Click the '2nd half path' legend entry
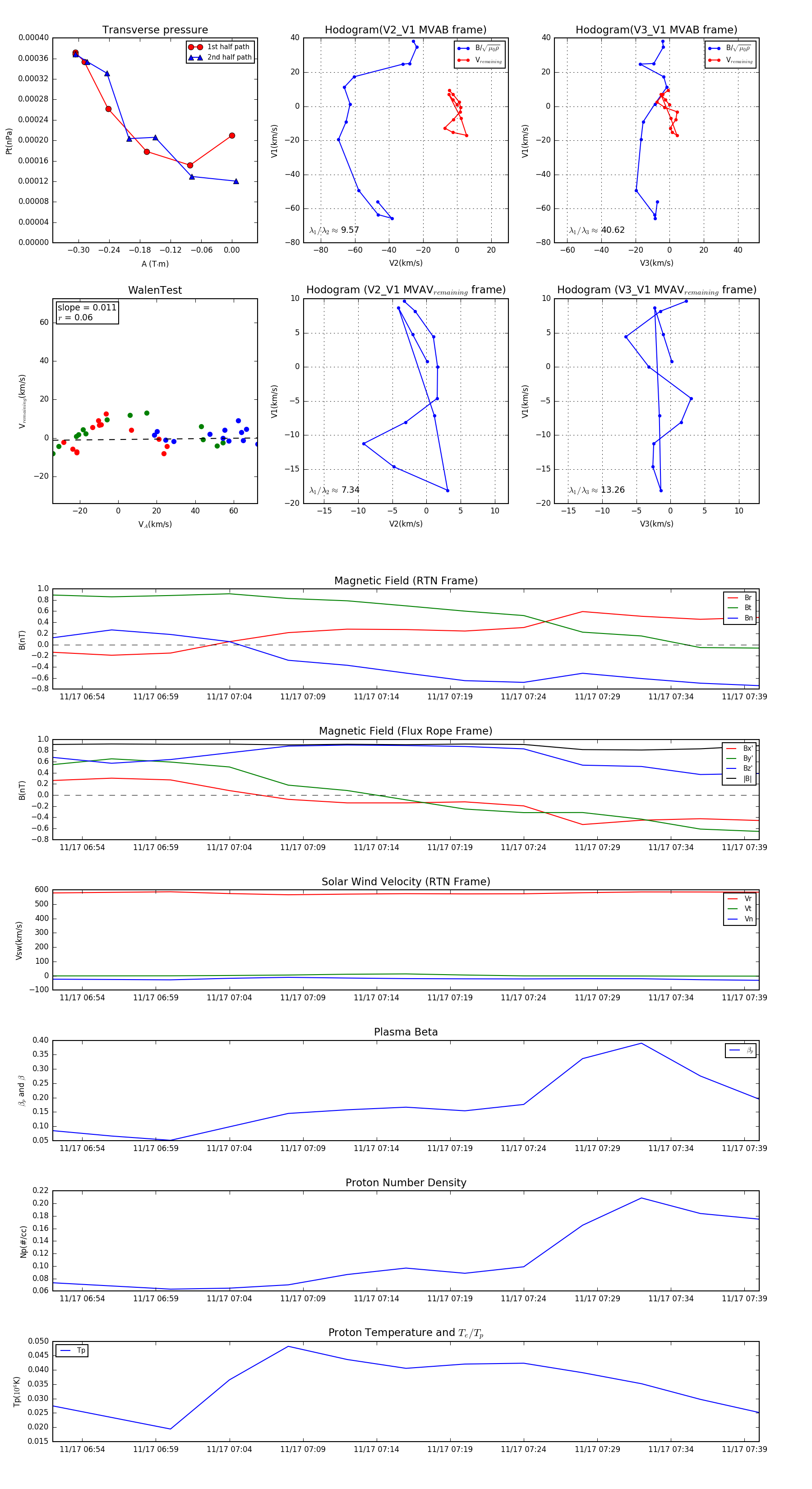Screen dimensions: 812x1489 point(220,57)
